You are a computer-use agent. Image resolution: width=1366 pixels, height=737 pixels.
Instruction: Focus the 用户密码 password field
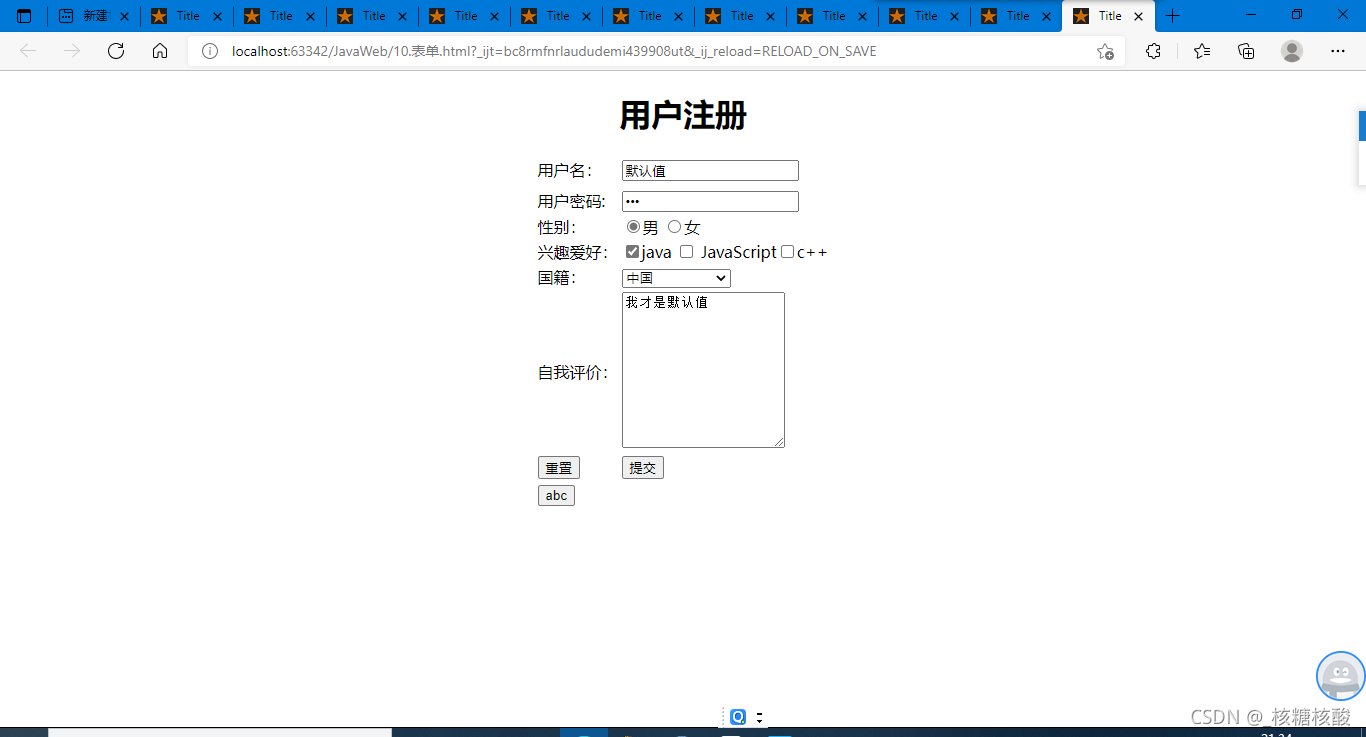pyautogui.click(x=710, y=202)
